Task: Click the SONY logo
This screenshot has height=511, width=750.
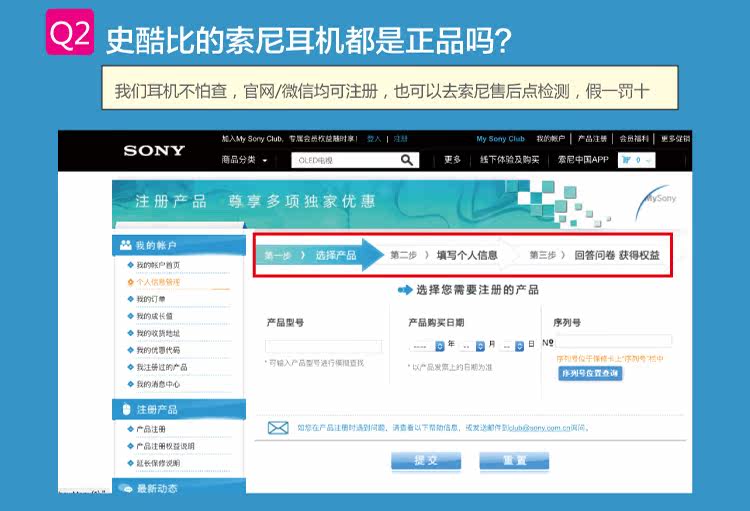Action: (x=154, y=151)
